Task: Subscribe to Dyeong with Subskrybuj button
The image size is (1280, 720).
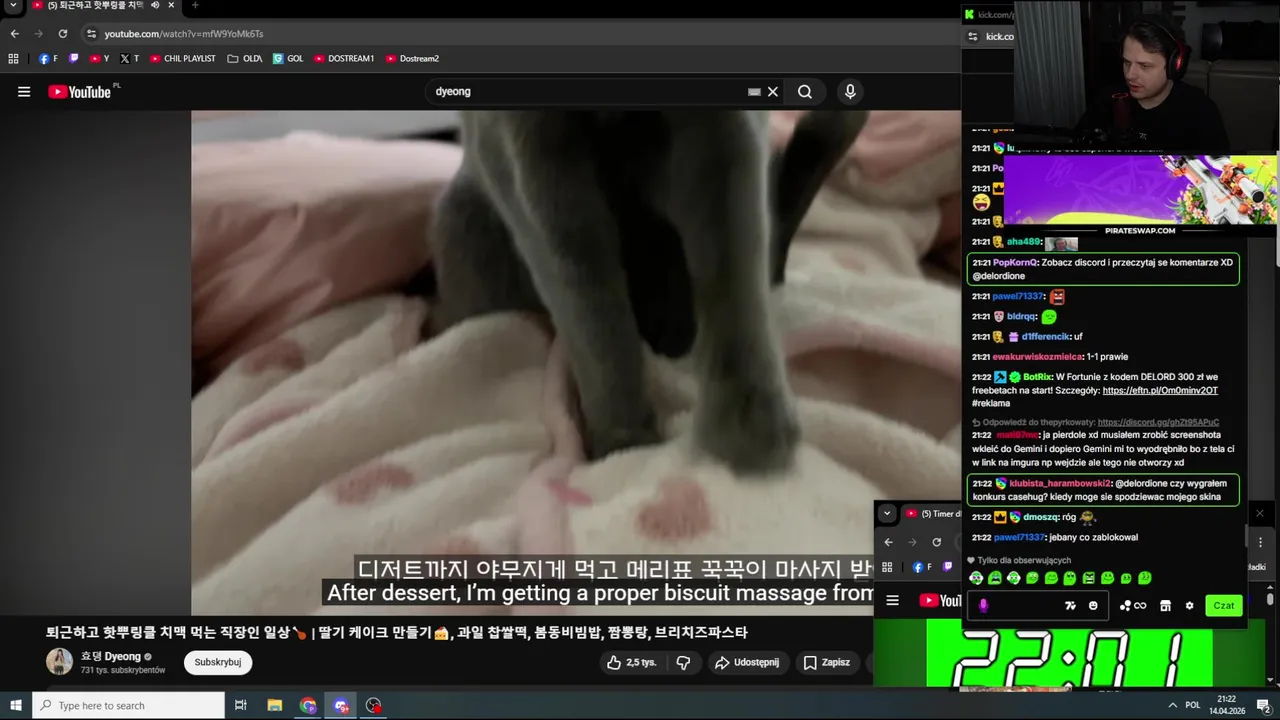Action: point(218,662)
